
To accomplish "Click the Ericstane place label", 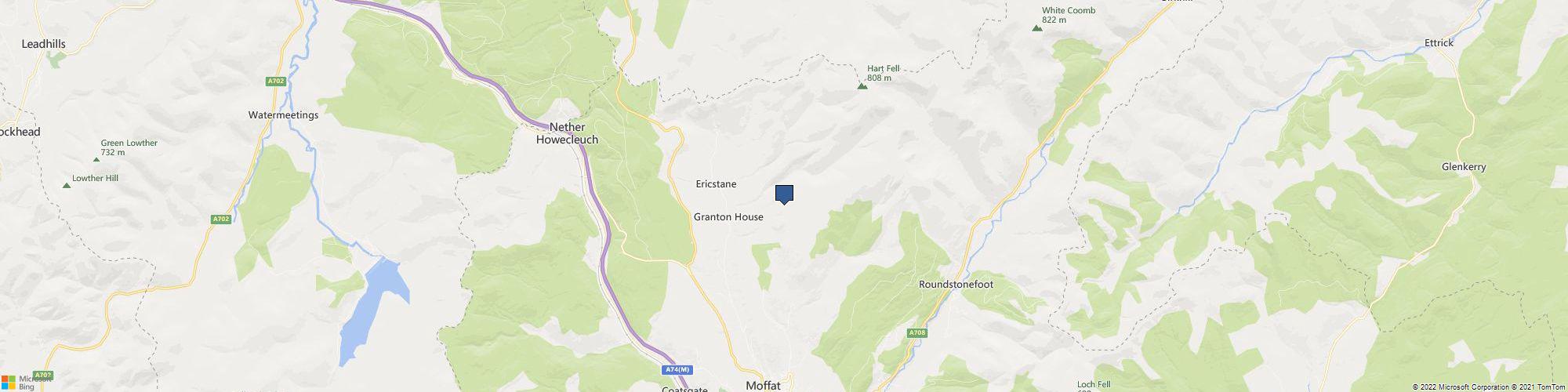I will tap(716, 184).
